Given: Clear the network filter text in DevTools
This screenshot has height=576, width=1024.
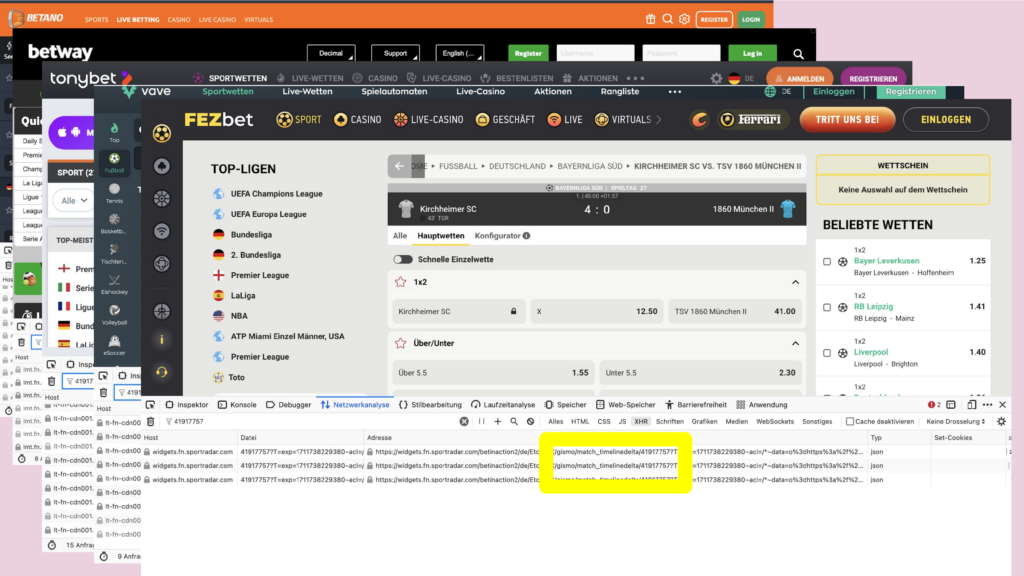Looking at the screenshot, I should (x=464, y=422).
